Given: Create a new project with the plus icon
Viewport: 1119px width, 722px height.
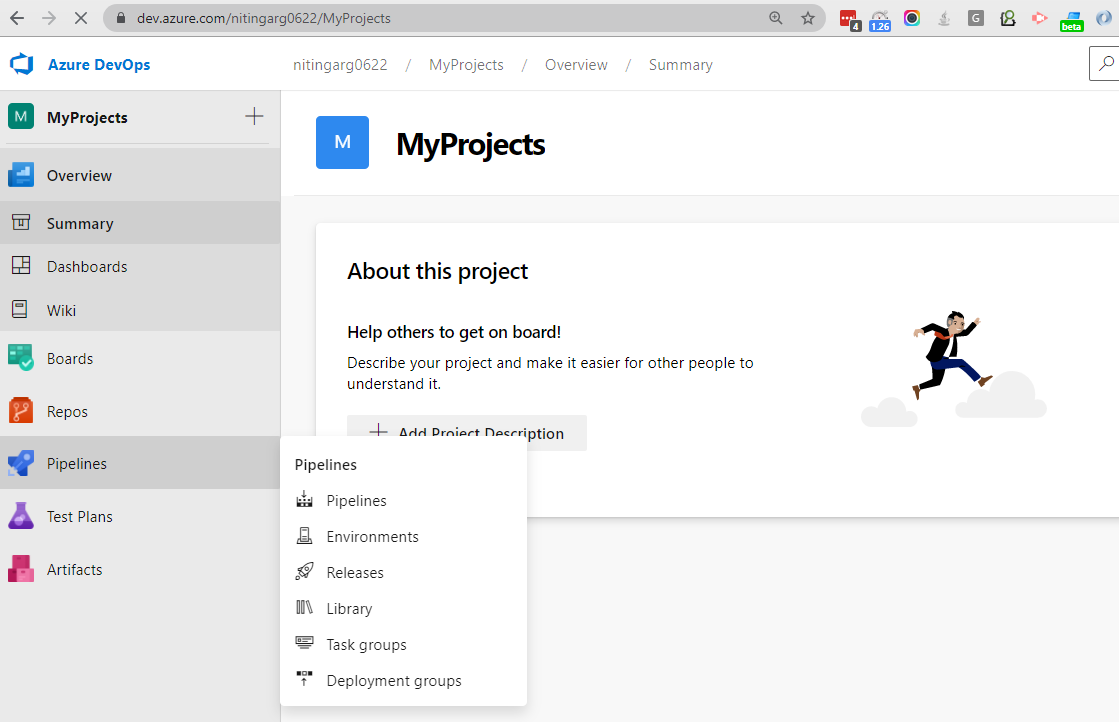Looking at the screenshot, I should point(254,116).
